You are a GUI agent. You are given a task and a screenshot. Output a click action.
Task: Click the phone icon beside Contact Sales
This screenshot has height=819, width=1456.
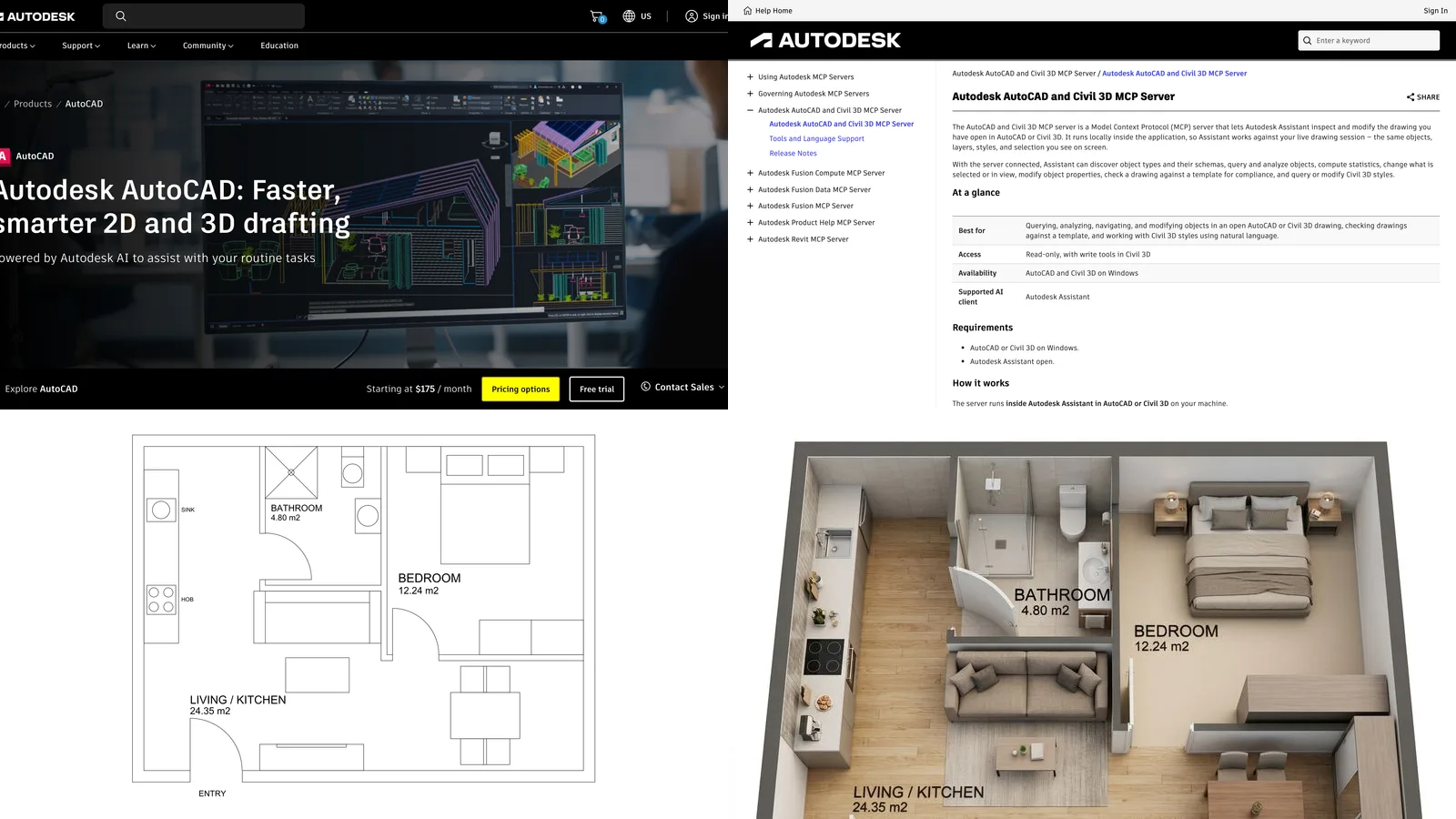tap(645, 387)
